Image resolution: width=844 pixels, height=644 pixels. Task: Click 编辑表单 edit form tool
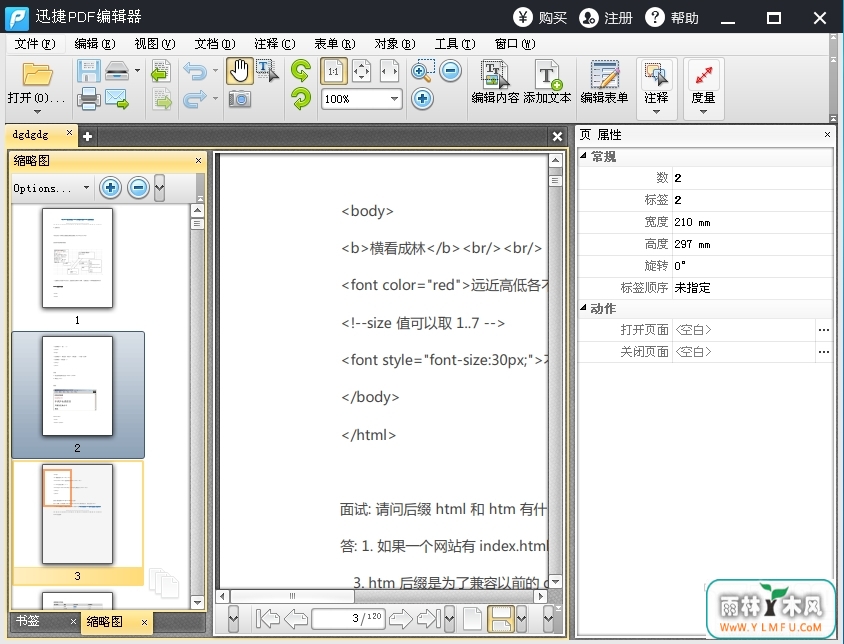click(x=604, y=81)
